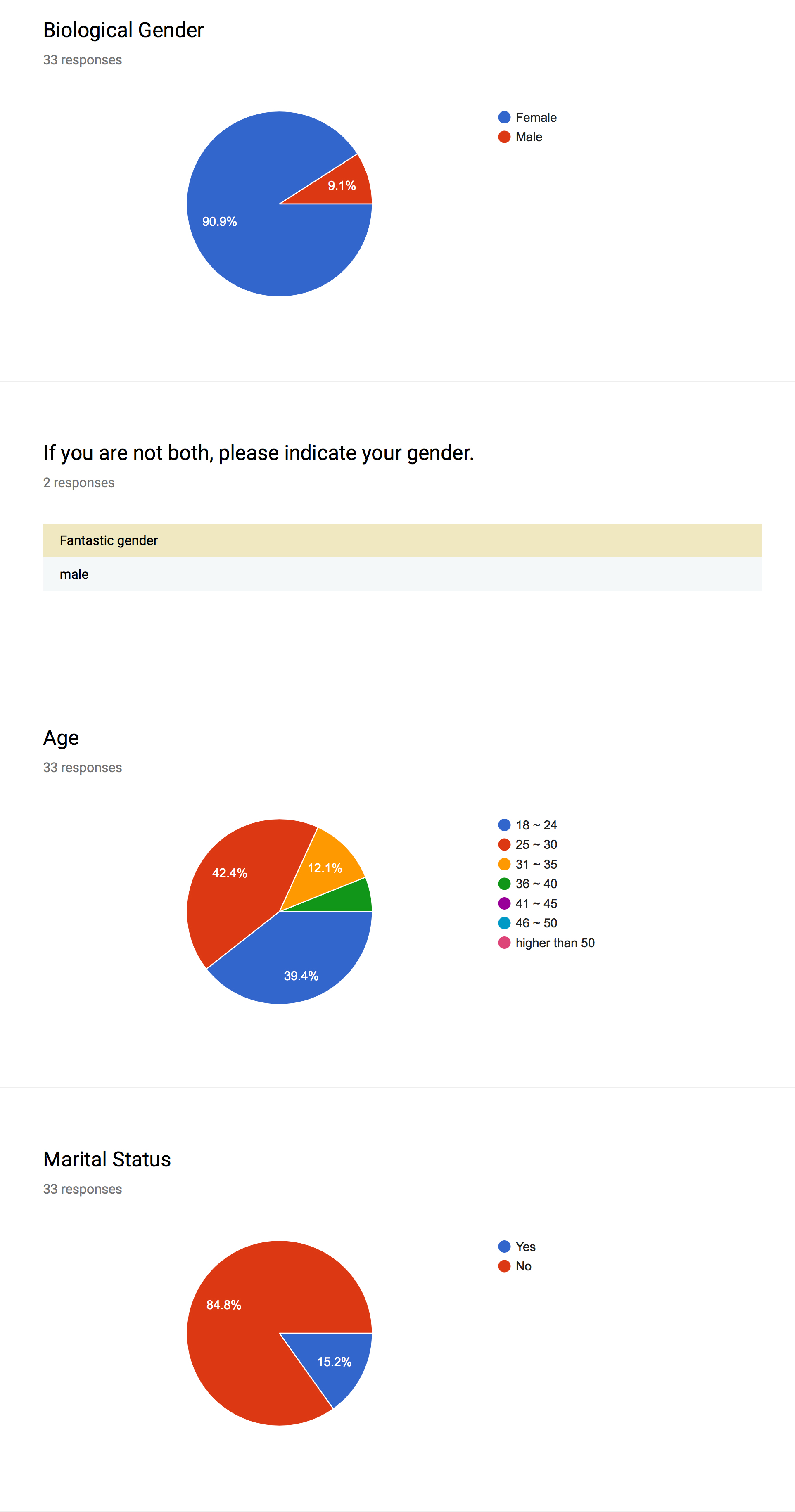Click the 18 ~ 24 legend dot
The image size is (795, 1512).
click(x=504, y=825)
